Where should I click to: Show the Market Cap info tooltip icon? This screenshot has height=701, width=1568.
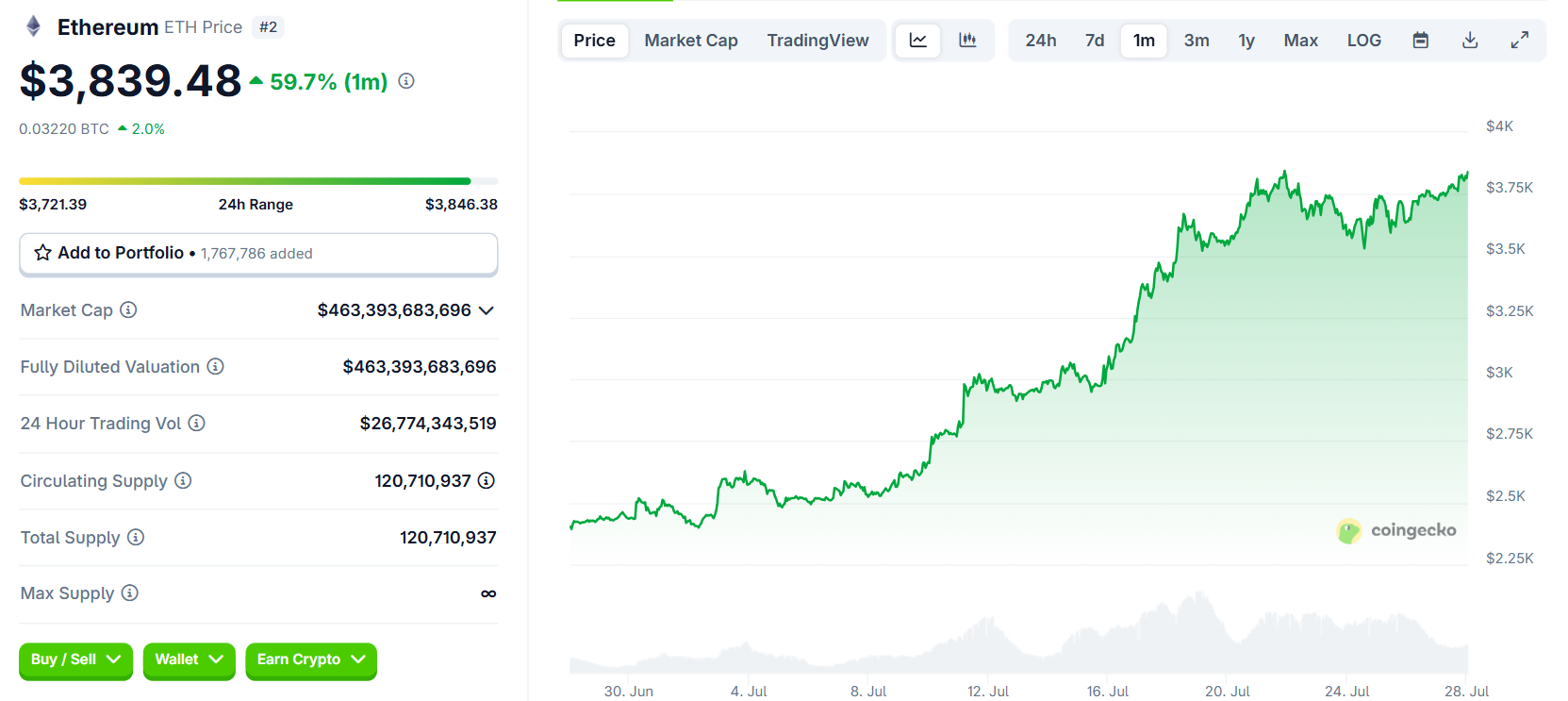pyautogui.click(x=128, y=309)
